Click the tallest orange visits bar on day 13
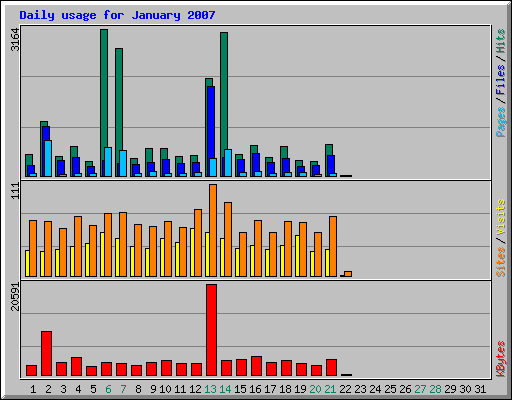This screenshot has height=400, width=512. 213,230
